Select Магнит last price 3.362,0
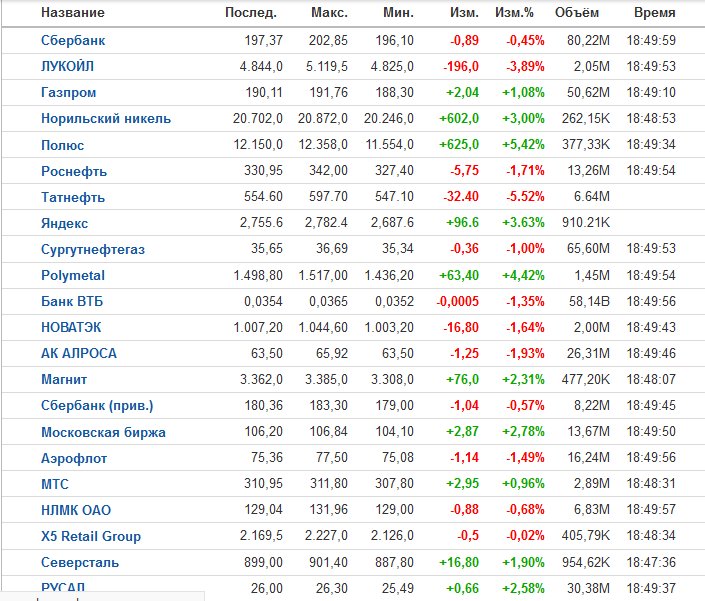Screen dimensions: 705x601 (x=261, y=379)
